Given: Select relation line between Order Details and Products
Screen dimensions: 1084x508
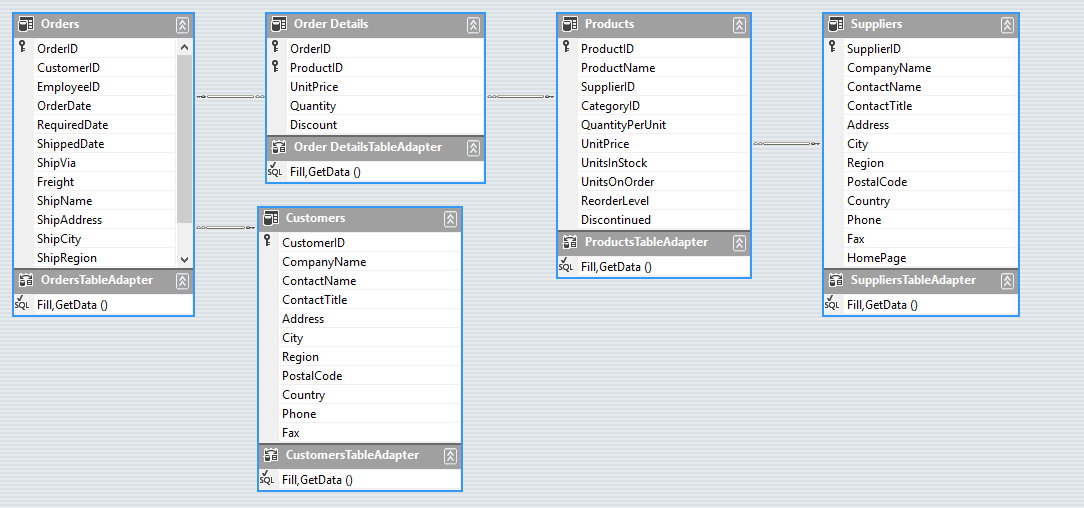Looking at the screenshot, I should tap(521, 97).
